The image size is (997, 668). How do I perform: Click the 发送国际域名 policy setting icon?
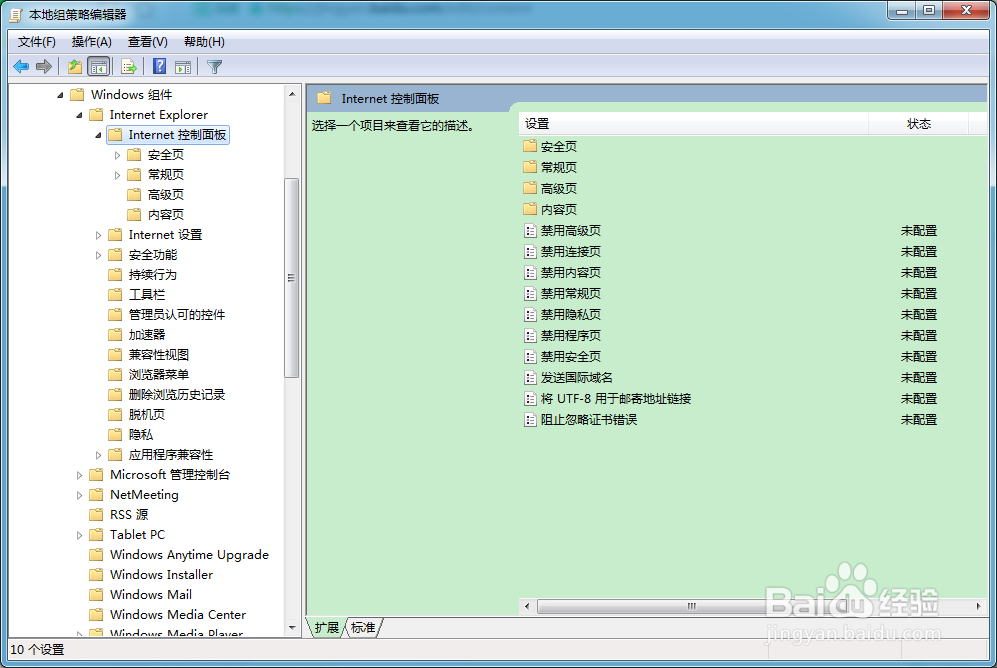click(x=530, y=378)
